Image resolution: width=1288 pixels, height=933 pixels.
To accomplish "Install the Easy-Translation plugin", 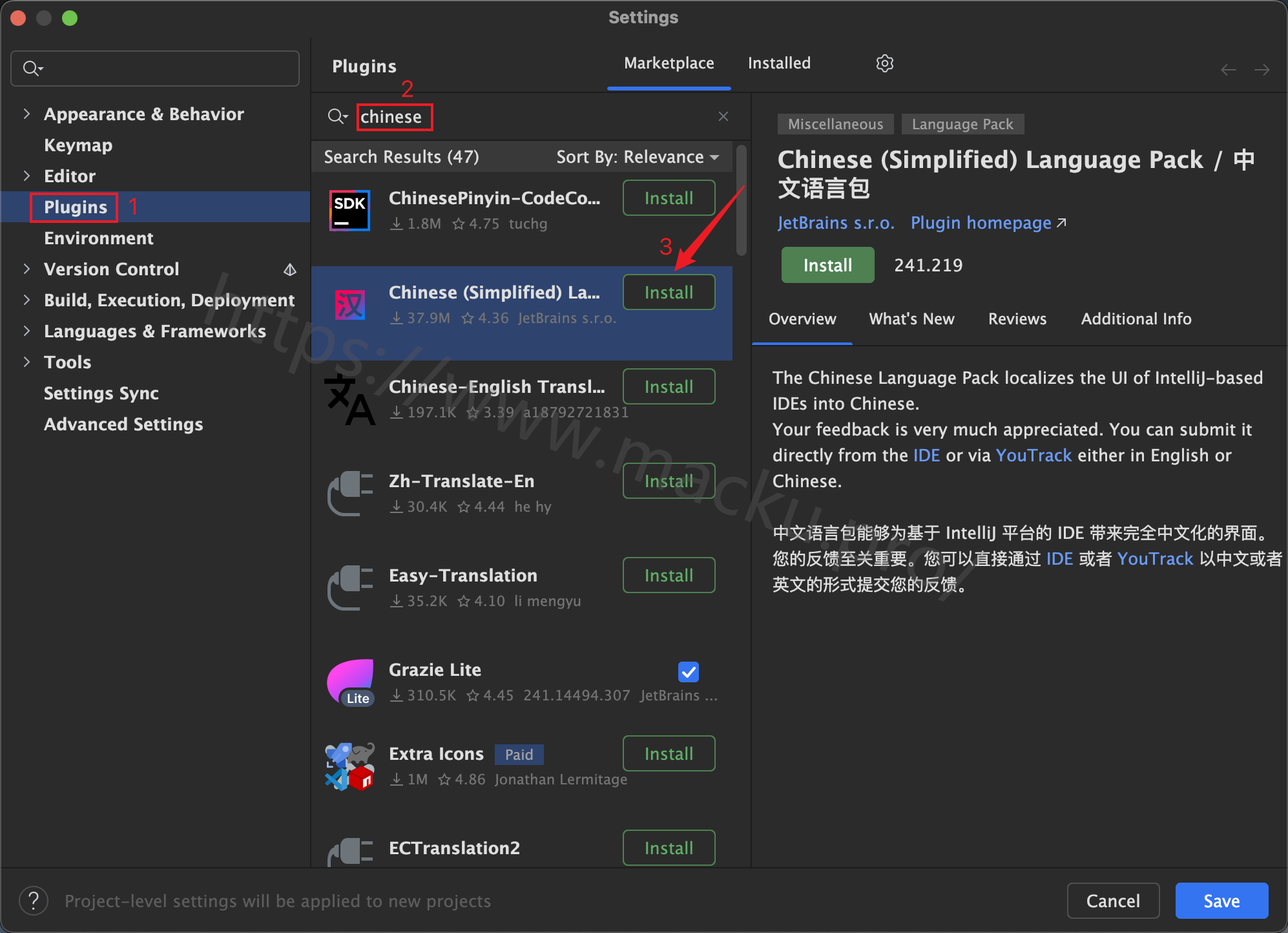I will pos(669,575).
